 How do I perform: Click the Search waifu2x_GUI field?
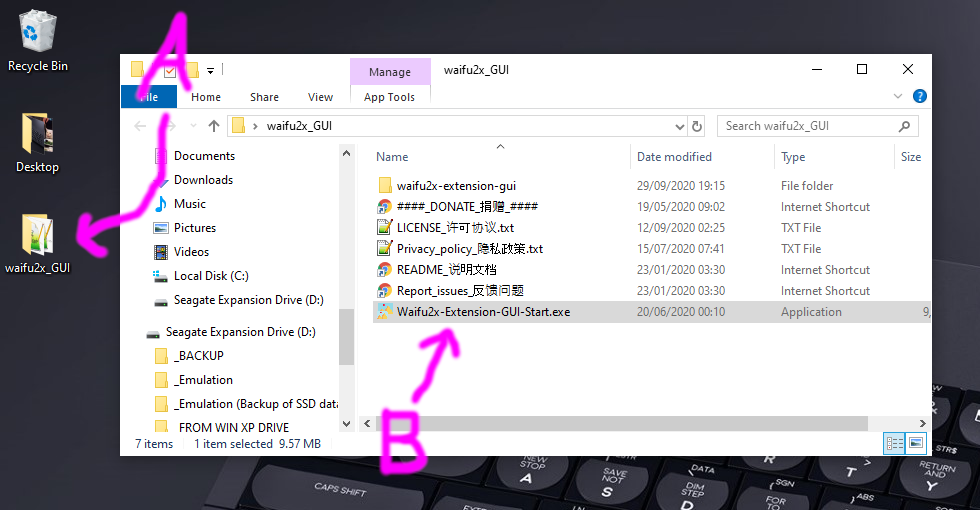click(818, 126)
